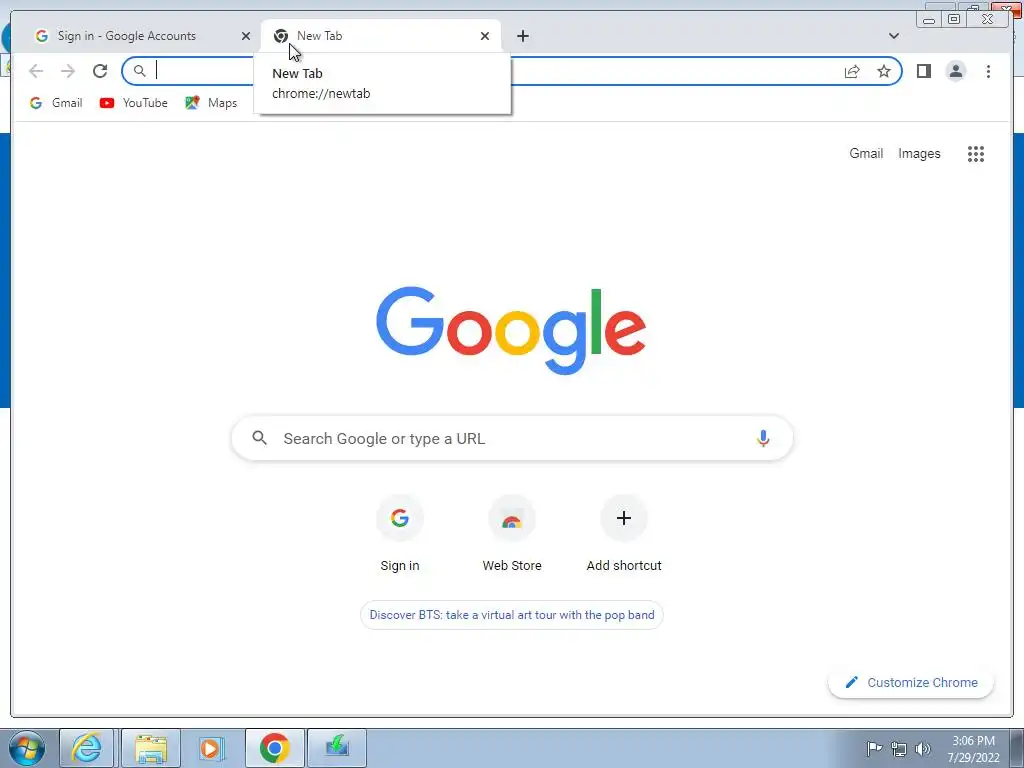Open the YouTube bookmark
The image size is (1024, 768).
click(x=133, y=103)
